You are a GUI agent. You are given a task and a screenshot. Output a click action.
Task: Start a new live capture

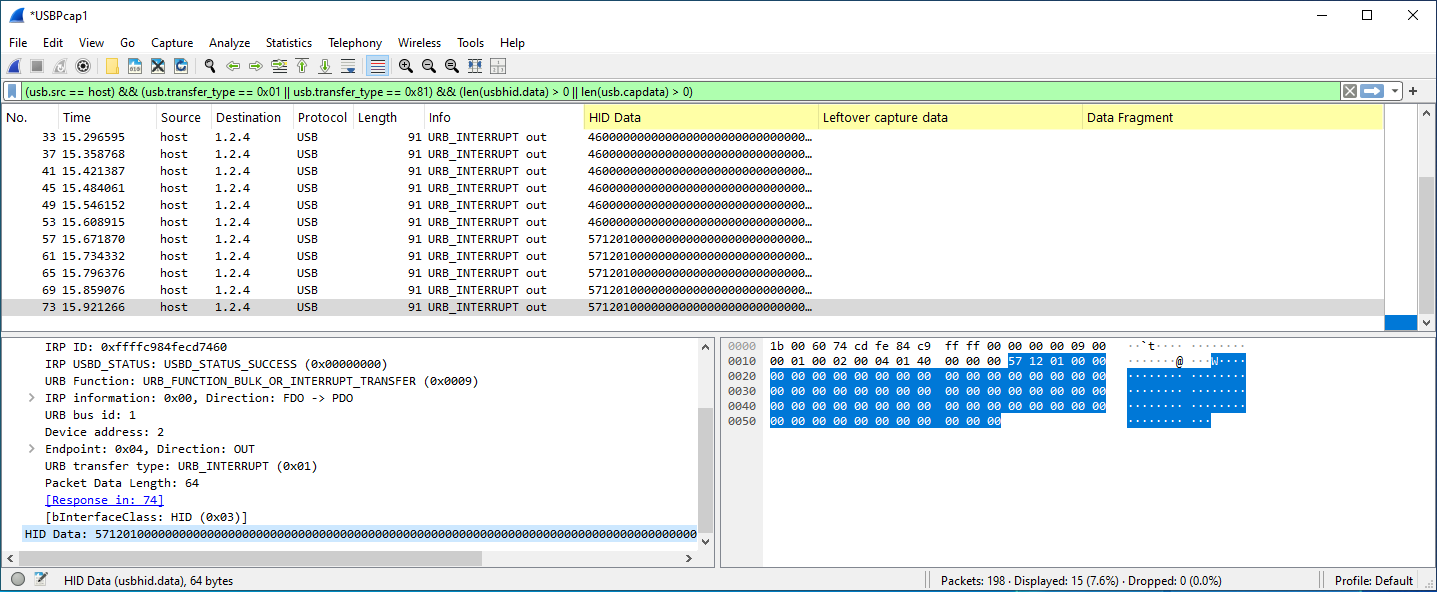[x=13, y=66]
